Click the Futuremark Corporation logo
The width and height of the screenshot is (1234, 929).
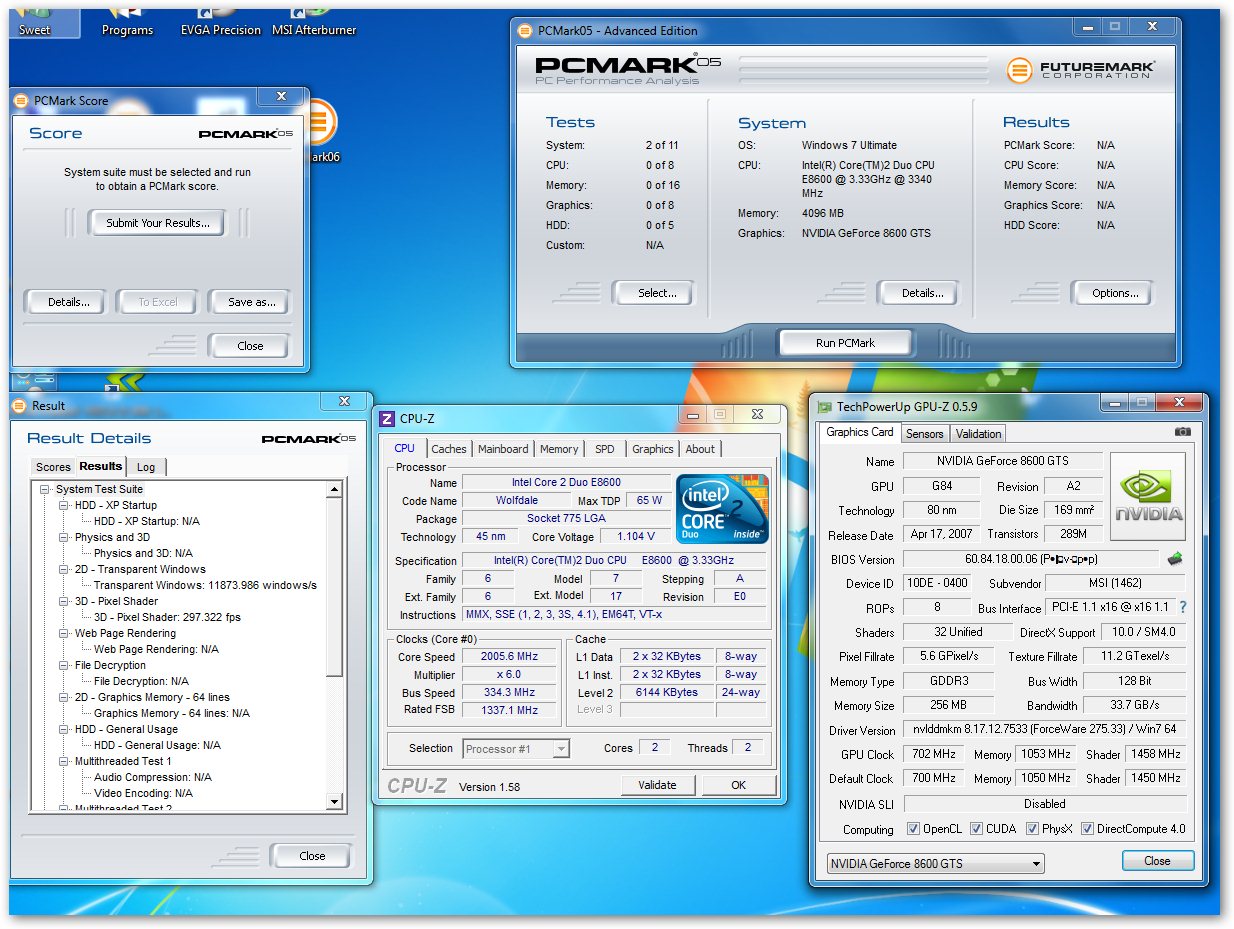click(x=1081, y=70)
